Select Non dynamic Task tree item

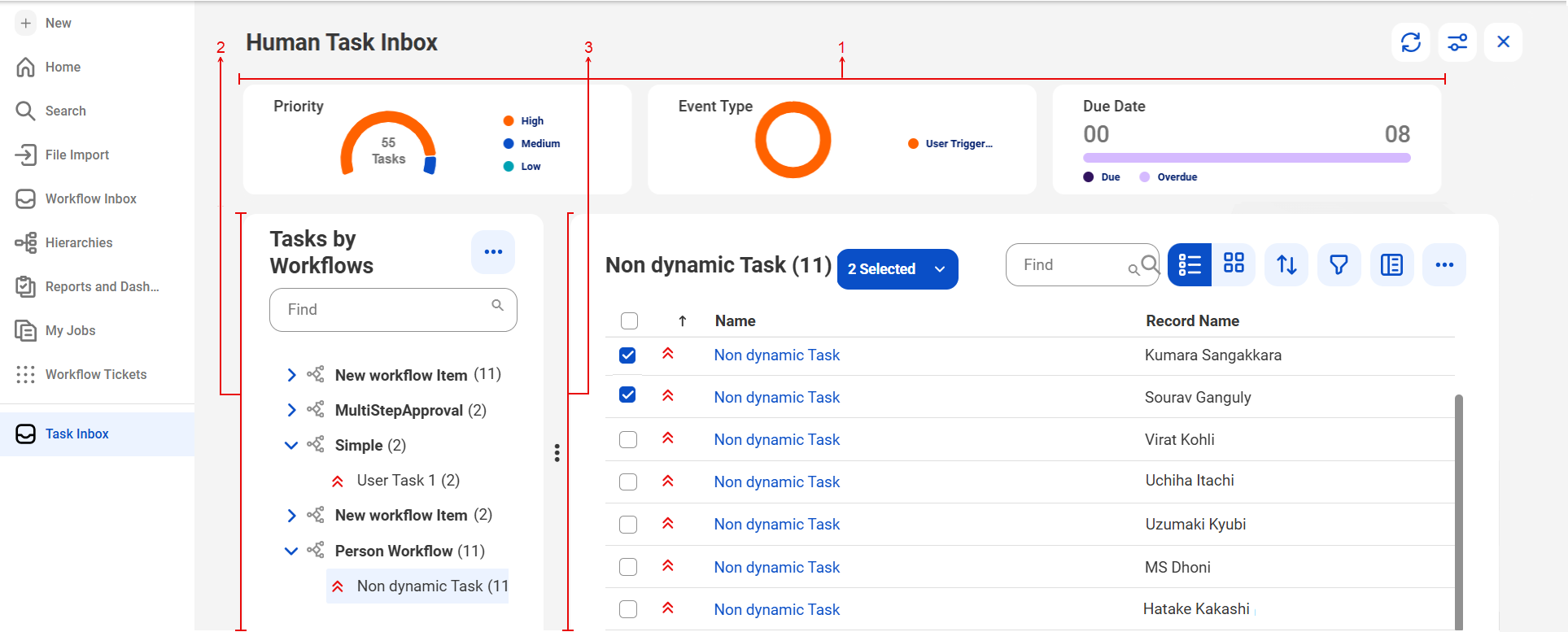[417, 586]
